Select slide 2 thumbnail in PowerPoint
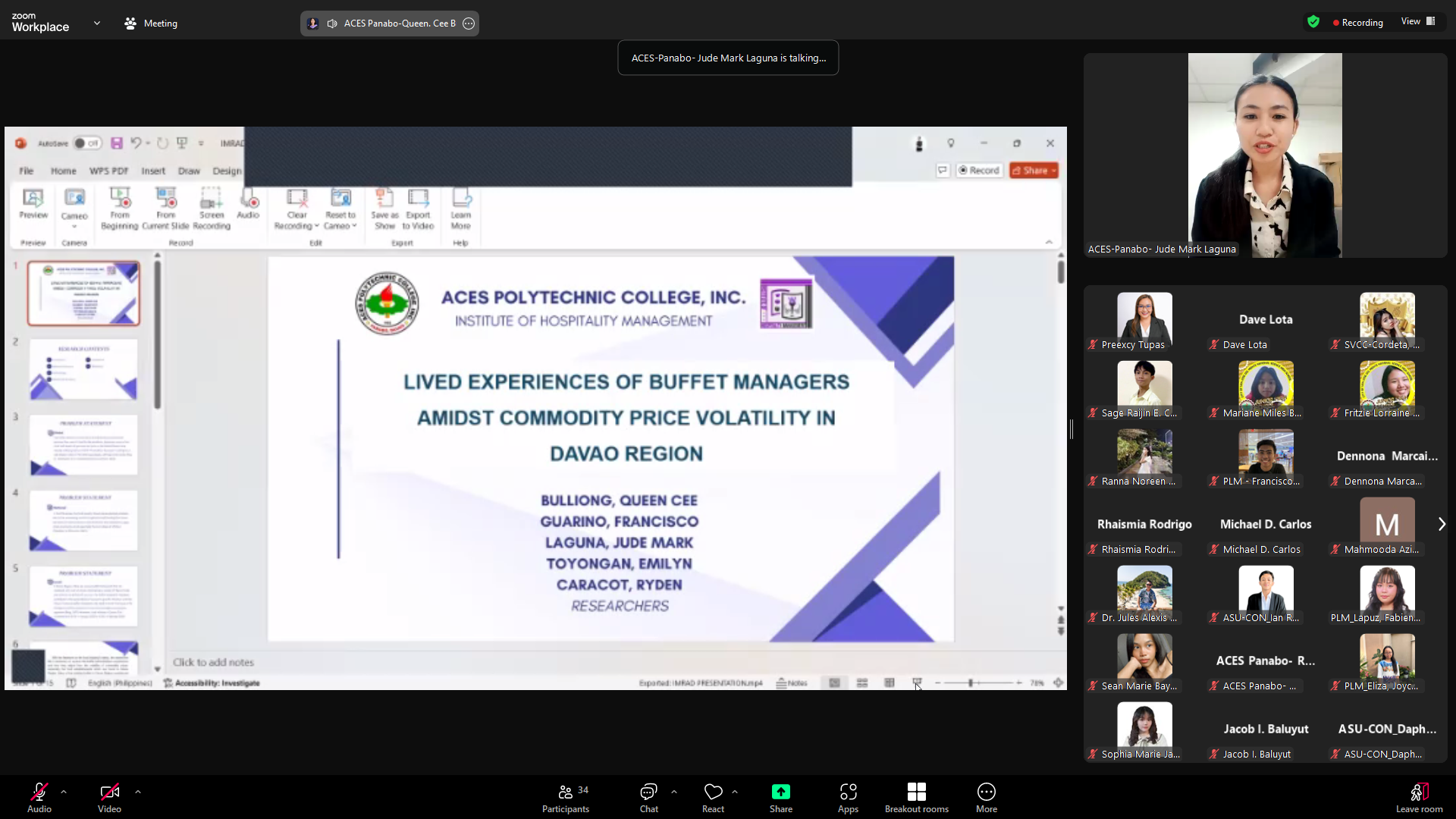The width and height of the screenshot is (1456, 819). (83, 369)
